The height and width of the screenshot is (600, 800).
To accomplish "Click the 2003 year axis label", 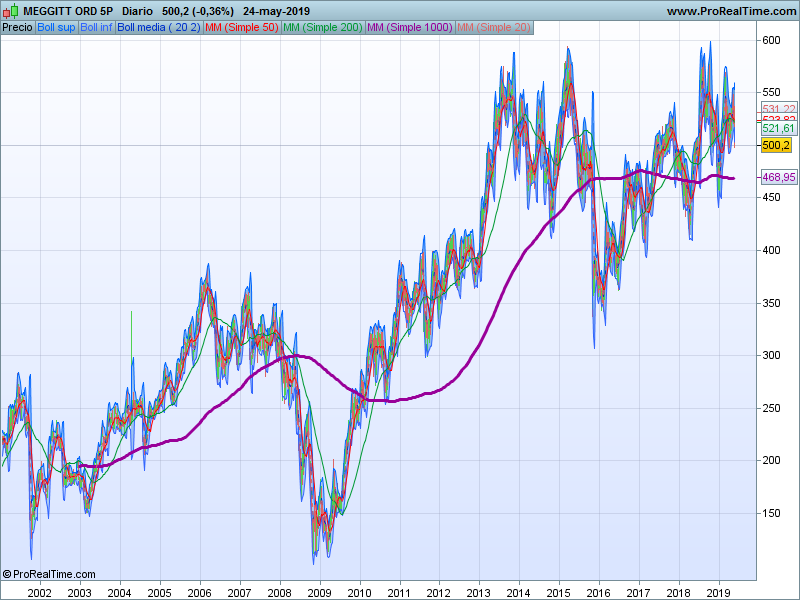I will (80, 593).
